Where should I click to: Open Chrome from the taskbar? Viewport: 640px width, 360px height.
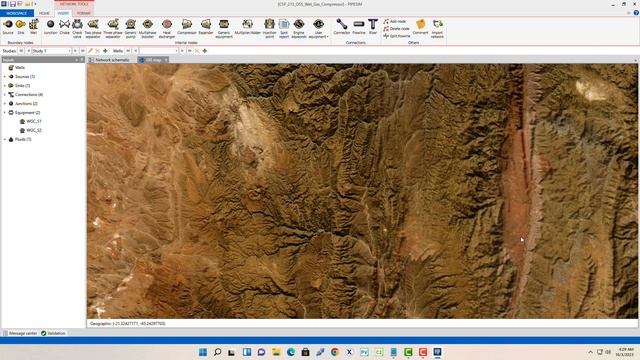click(x=335, y=352)
